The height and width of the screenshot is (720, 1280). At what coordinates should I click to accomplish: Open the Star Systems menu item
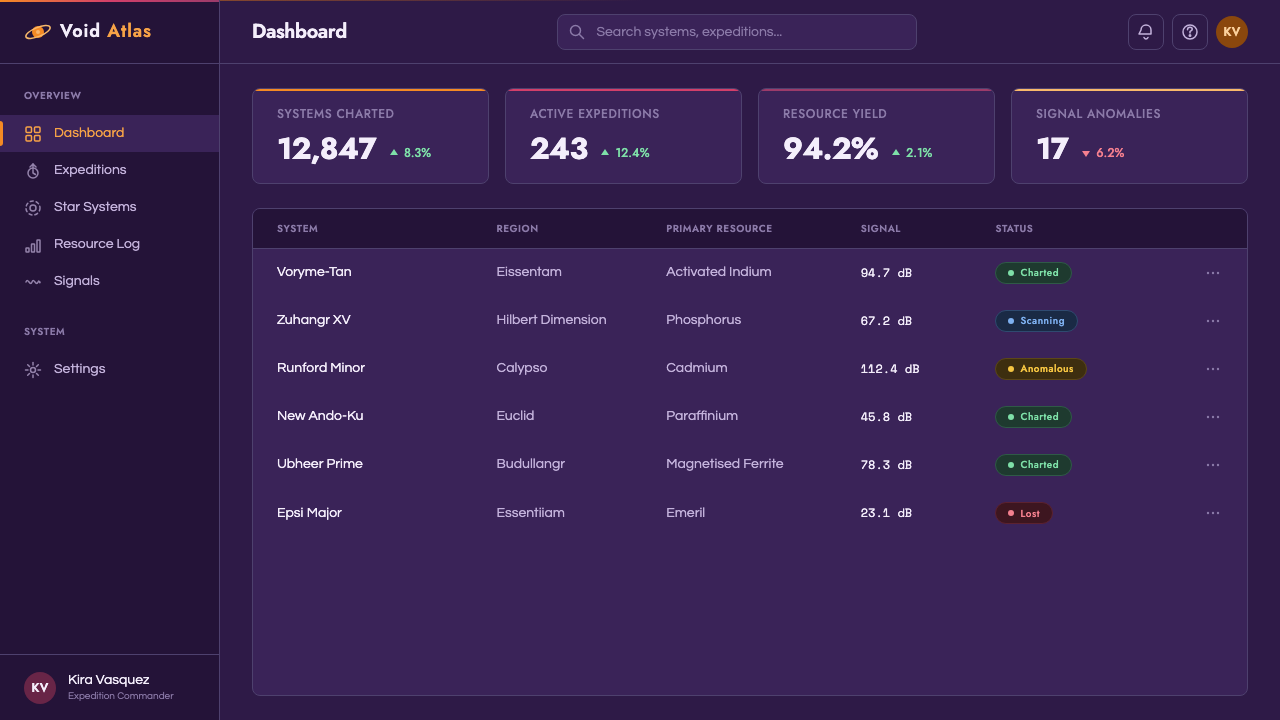coord(110,207)
